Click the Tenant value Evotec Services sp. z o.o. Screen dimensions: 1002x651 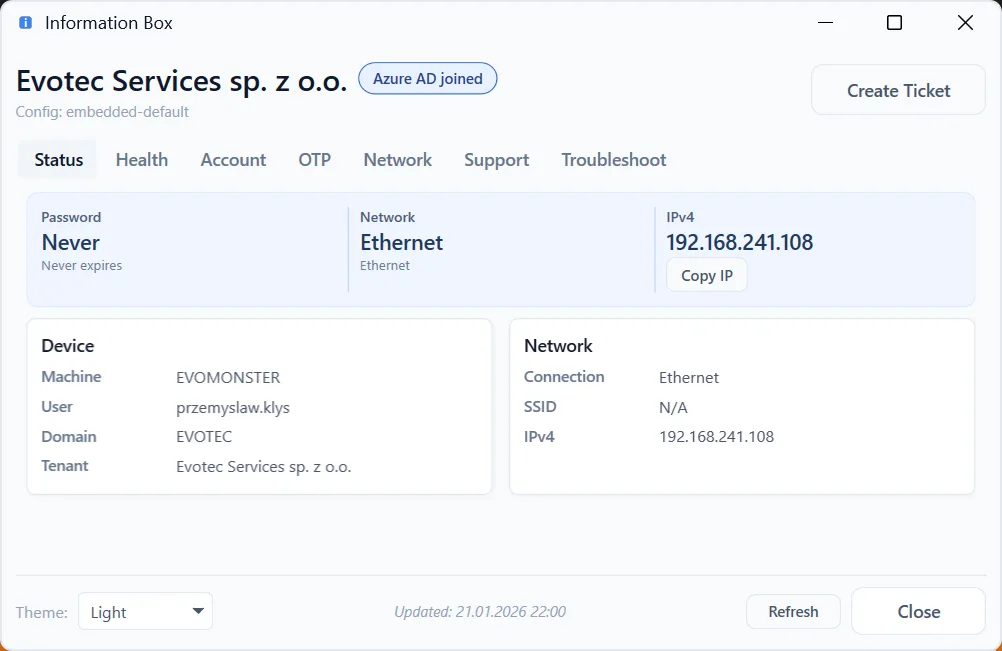point(264,467)
